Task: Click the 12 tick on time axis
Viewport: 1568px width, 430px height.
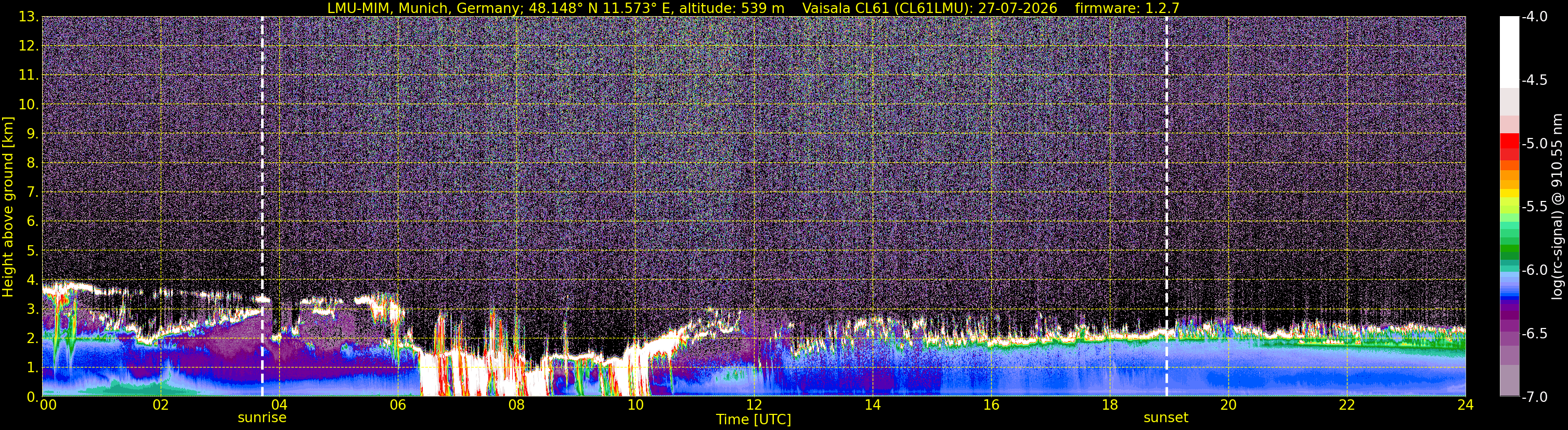Action: click(x=754, y=405)
